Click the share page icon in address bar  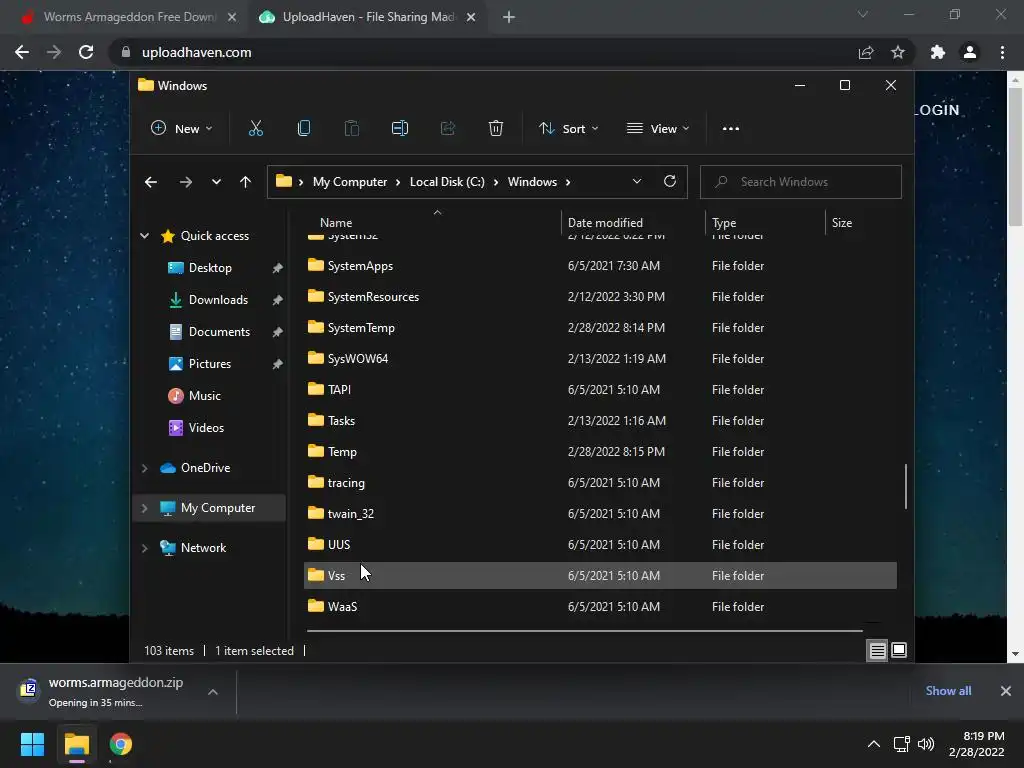pos(866,52)
